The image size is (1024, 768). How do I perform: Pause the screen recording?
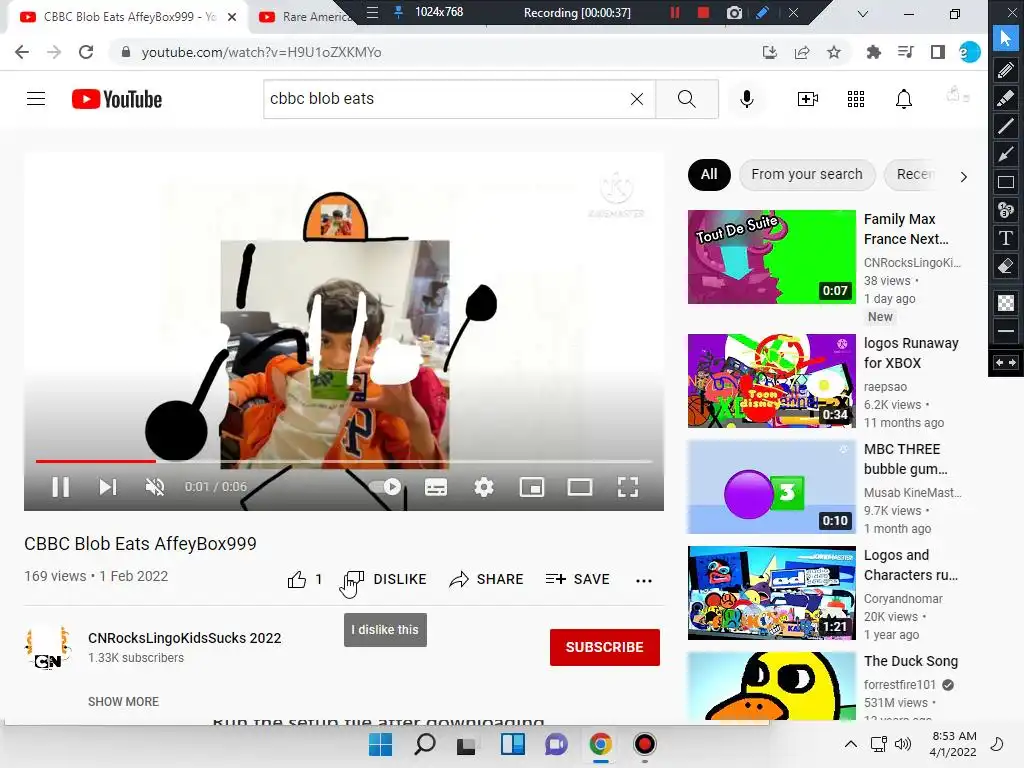(675, 12)
